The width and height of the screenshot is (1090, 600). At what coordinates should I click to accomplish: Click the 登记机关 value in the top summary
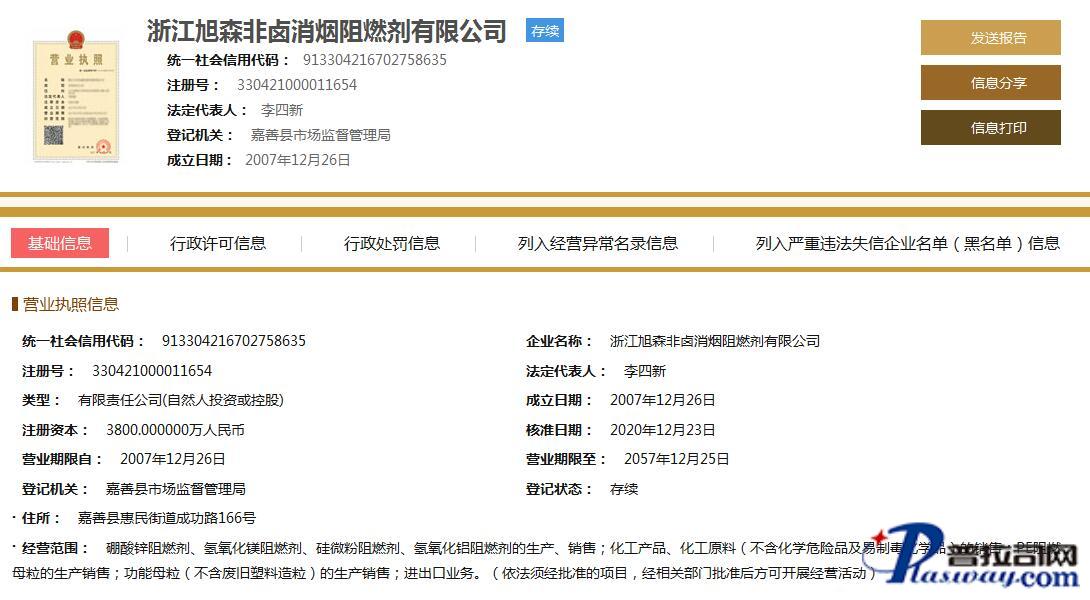[x=320, y=135]
